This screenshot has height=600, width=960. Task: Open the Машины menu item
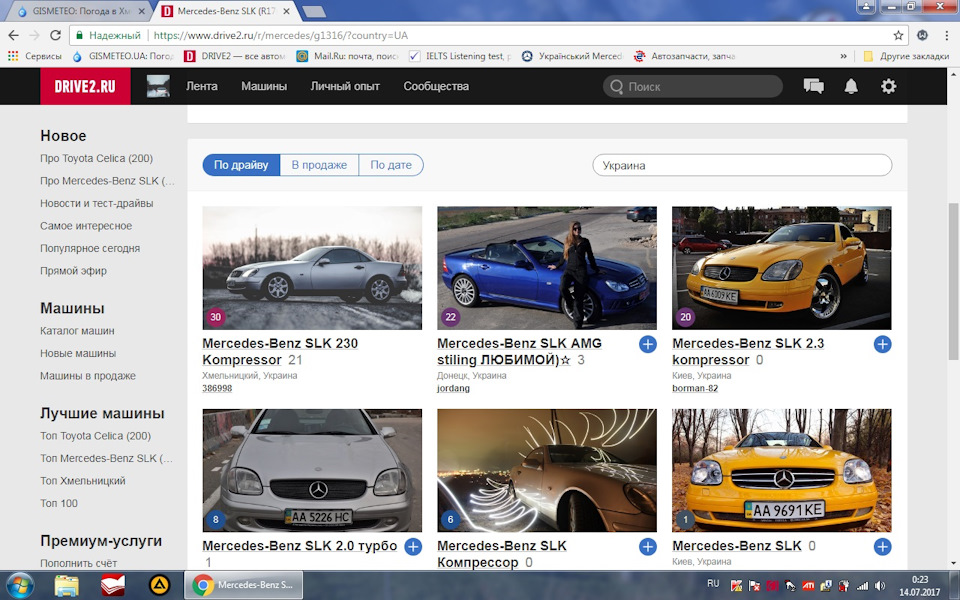(264, 86)
